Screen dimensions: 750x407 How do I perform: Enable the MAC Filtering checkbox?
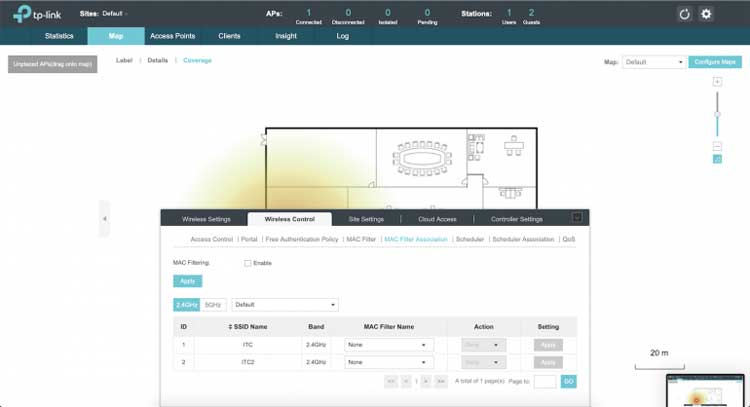click(248, 263)
